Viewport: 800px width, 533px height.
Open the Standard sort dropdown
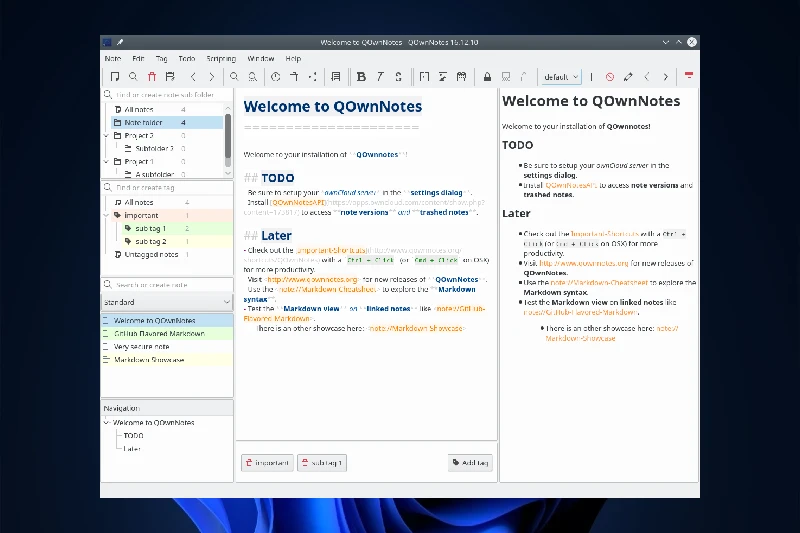[167, 302]
